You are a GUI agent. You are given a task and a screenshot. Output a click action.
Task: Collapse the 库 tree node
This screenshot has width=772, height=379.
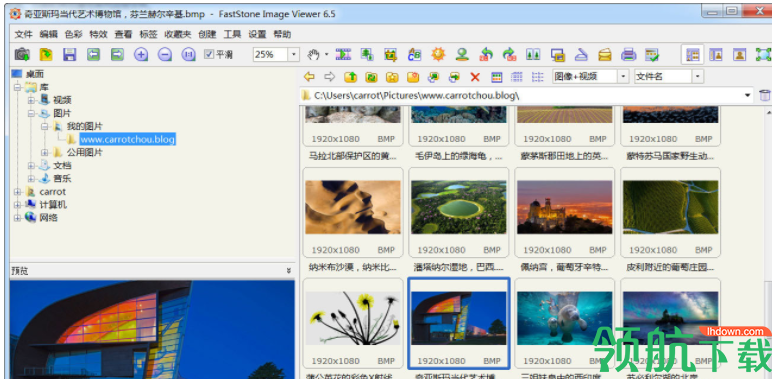point(18,88)
